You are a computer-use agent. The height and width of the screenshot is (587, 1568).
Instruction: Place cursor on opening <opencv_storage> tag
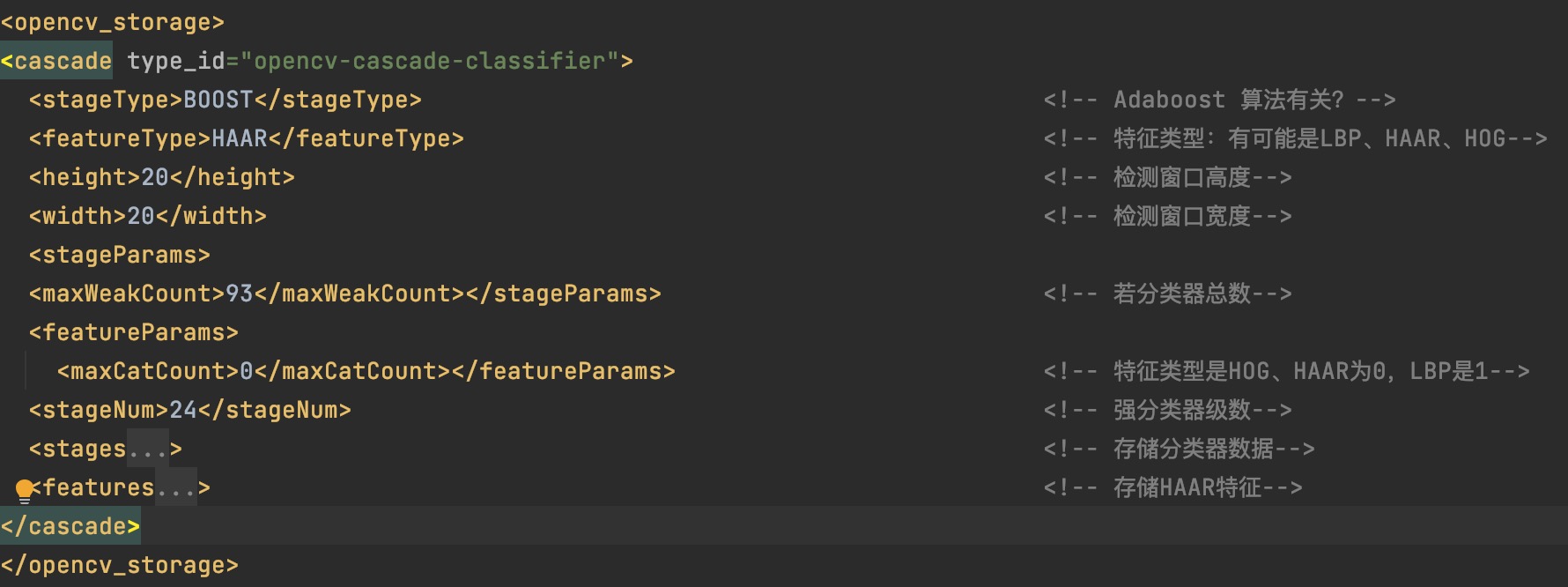click(113, 23)
